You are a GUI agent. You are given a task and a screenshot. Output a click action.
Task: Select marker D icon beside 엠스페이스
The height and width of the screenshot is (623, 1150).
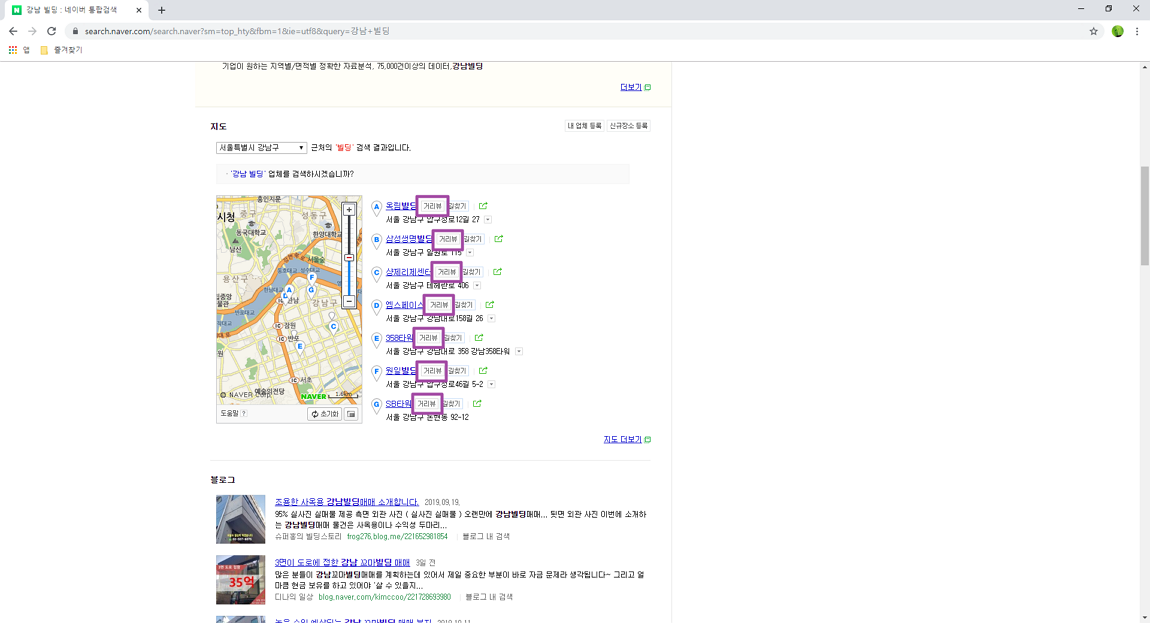click(376, 307)
